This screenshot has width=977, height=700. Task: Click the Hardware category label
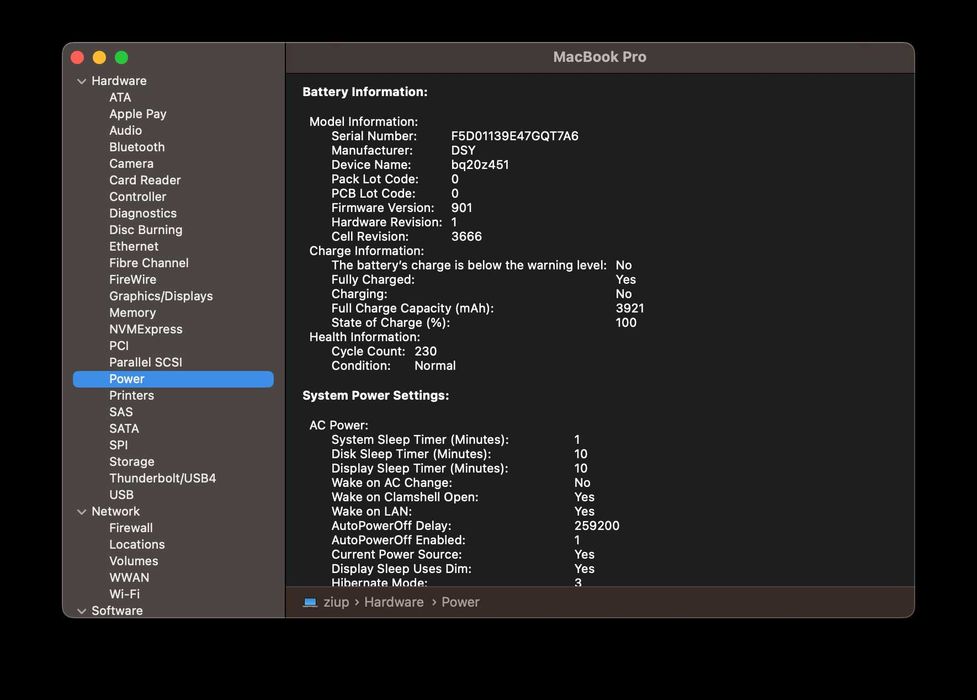pyautogui.click(x=119, y=81)
